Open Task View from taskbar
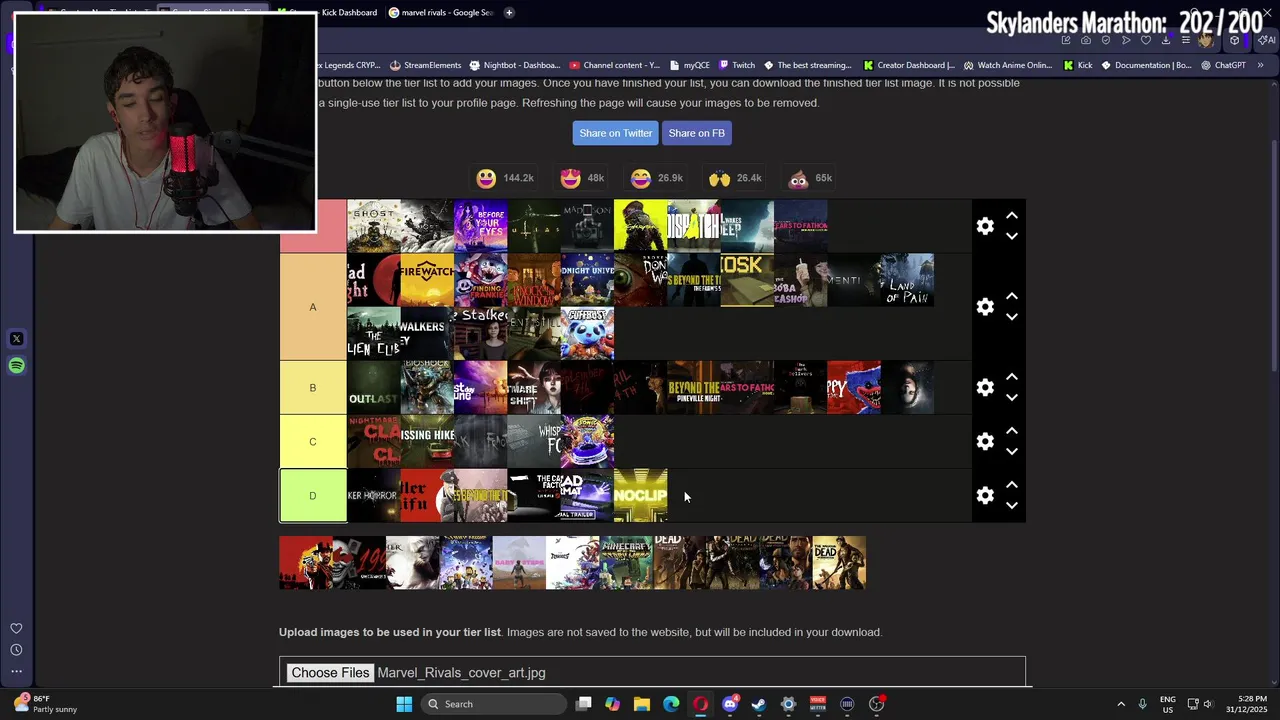 (584, 704)
